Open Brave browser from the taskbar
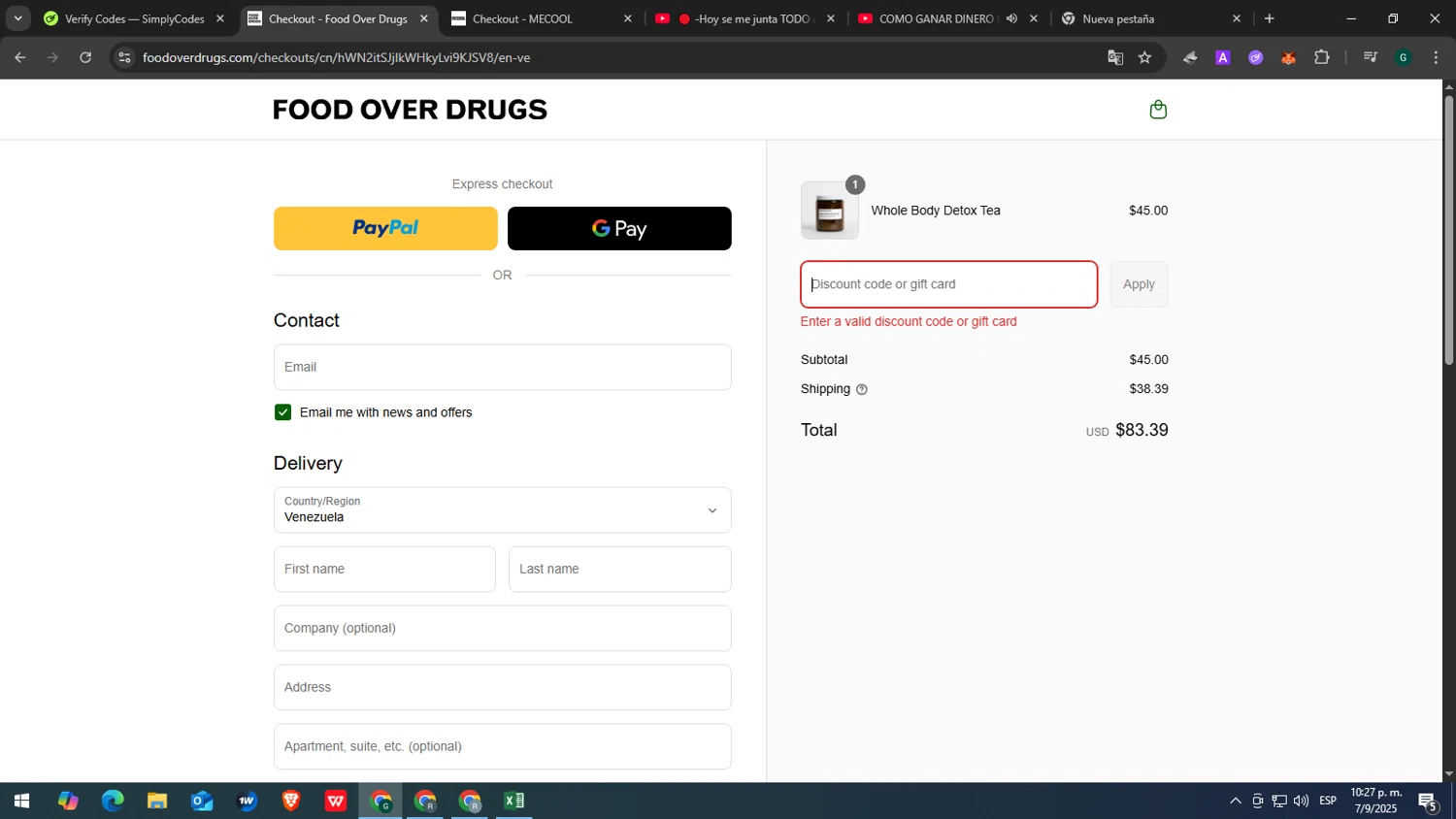Viewport: 1456px width, 819px height. [291, 801]
